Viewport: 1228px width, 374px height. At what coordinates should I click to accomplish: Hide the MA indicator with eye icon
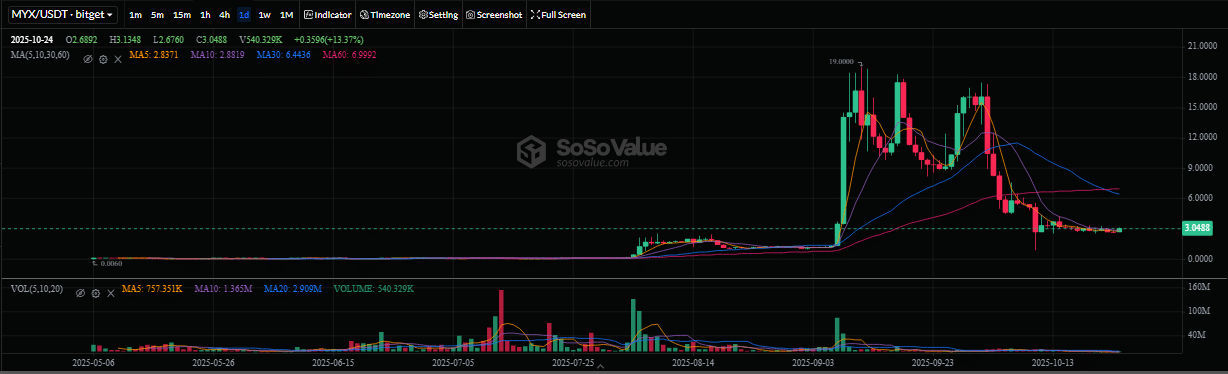88,59
